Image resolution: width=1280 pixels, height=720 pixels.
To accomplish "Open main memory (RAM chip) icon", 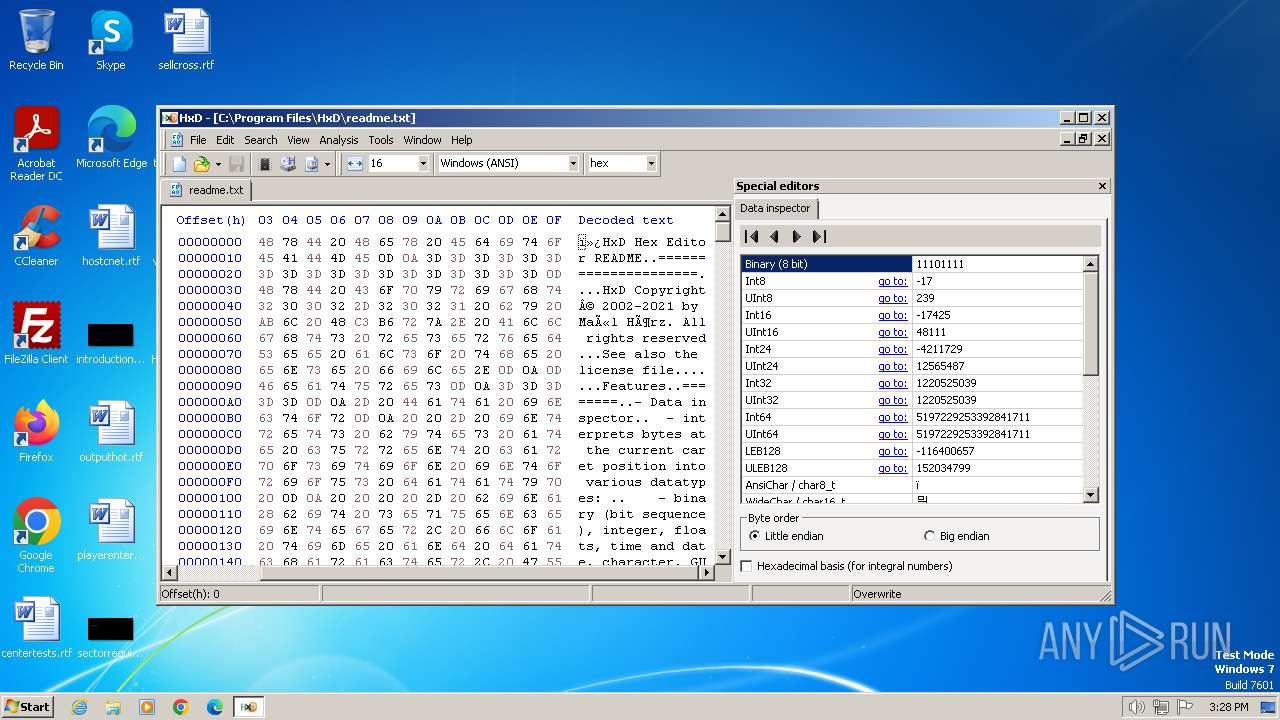I will [265, 163].
